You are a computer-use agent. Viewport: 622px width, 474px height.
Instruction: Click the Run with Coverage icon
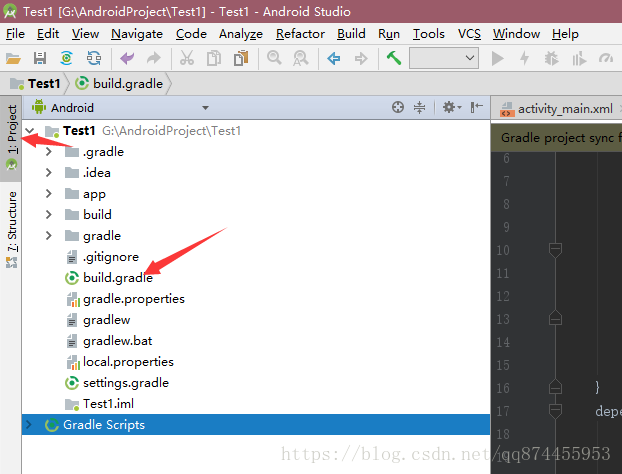579,59
